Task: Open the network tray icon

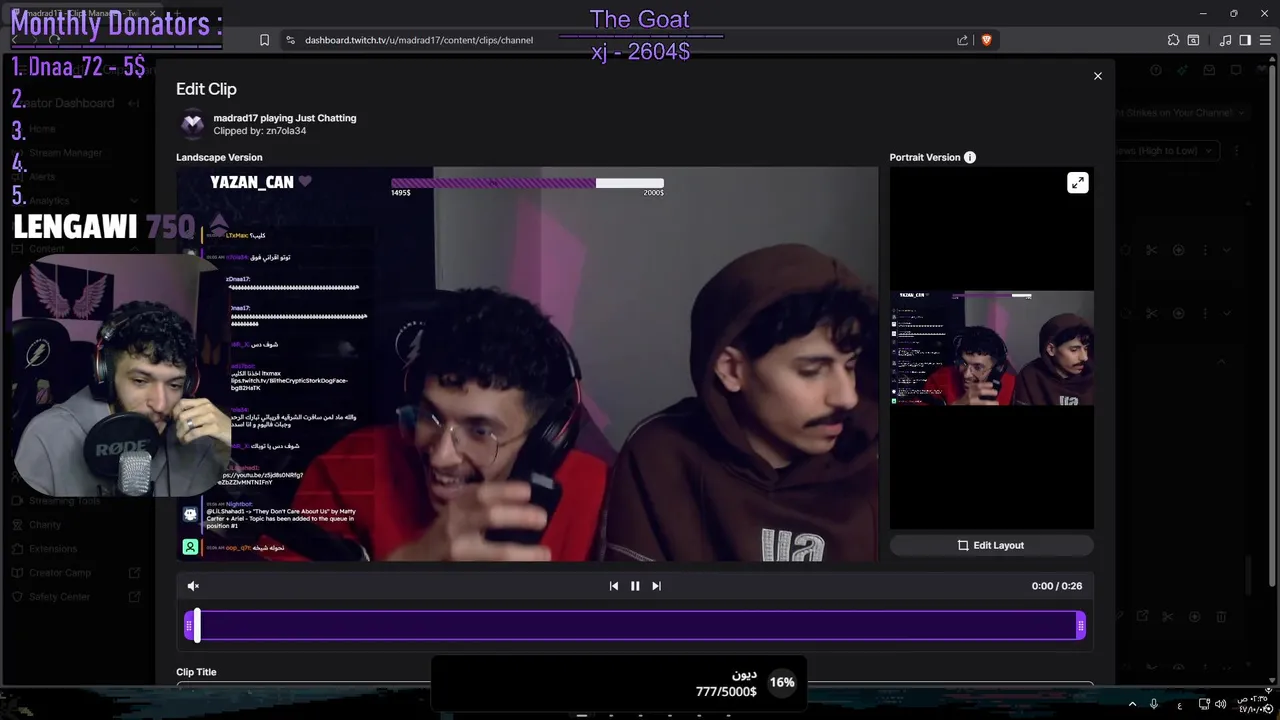Action: tap(1204, 704)
